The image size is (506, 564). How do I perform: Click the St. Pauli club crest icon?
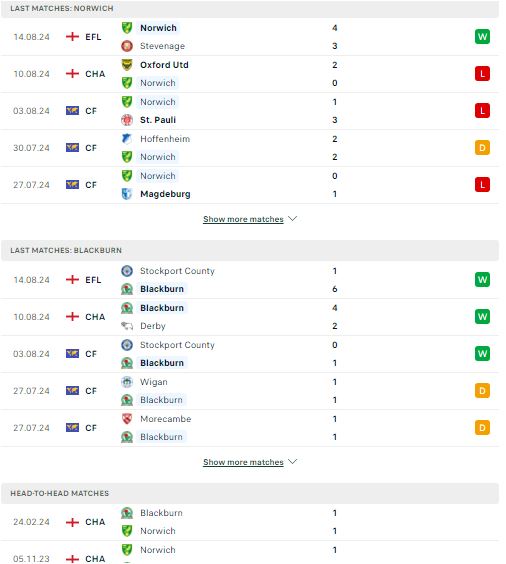pos(127,120)
